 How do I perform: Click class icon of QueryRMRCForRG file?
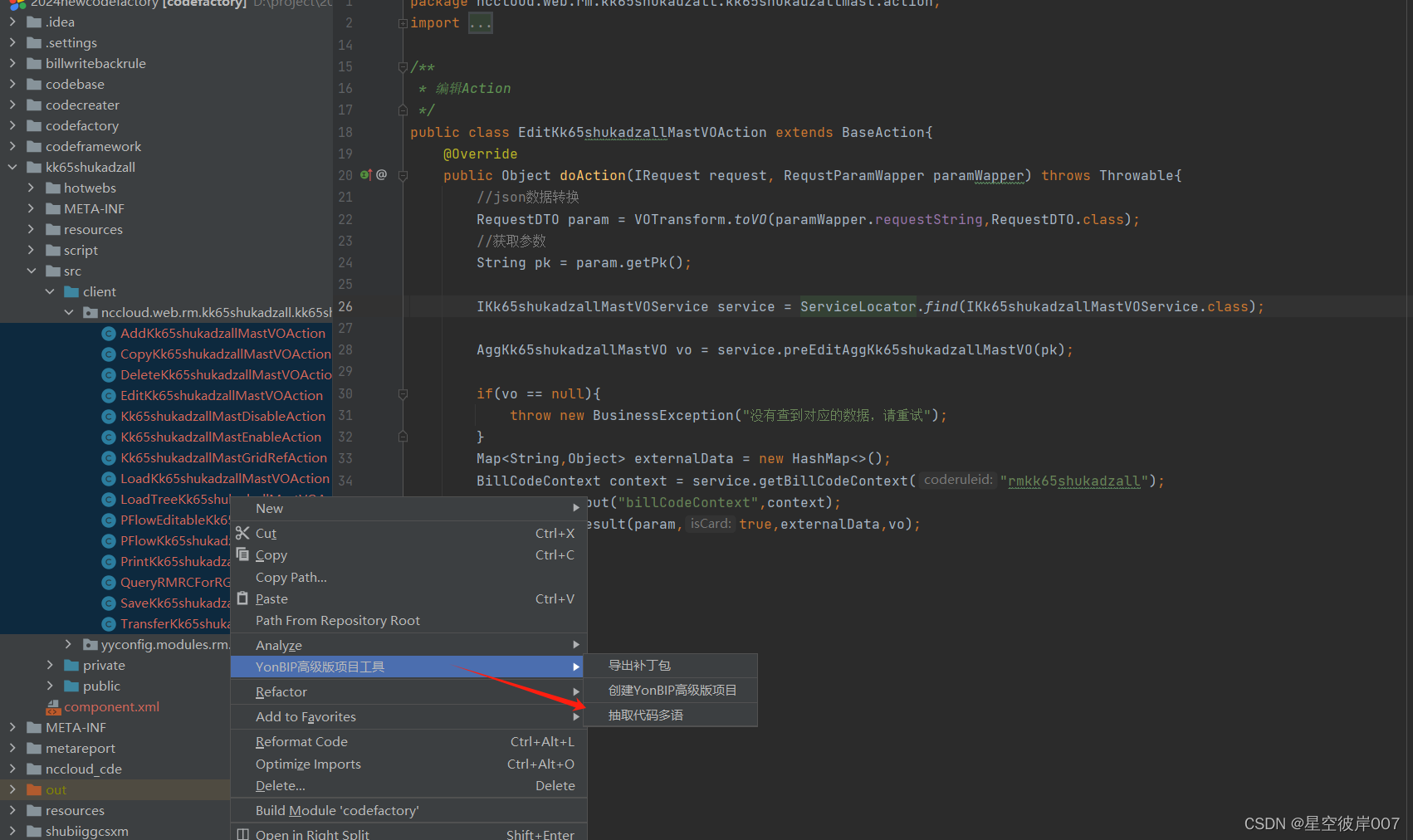point(108,583)
